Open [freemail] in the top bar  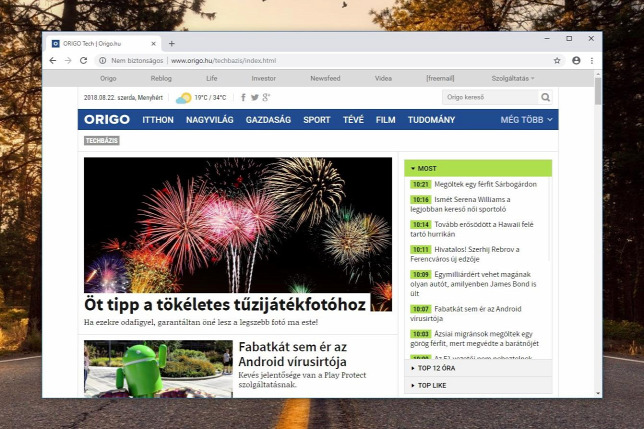click(x=440, y=78)
